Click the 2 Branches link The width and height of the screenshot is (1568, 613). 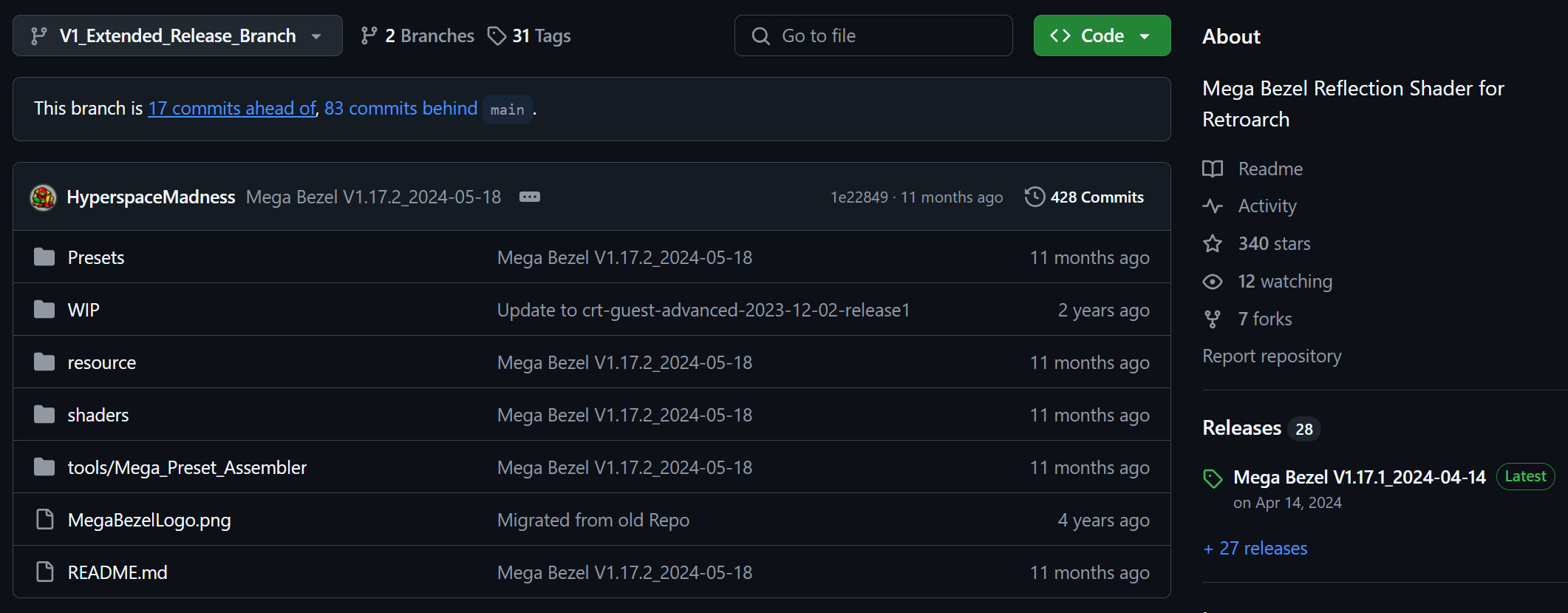click(417, 35)
